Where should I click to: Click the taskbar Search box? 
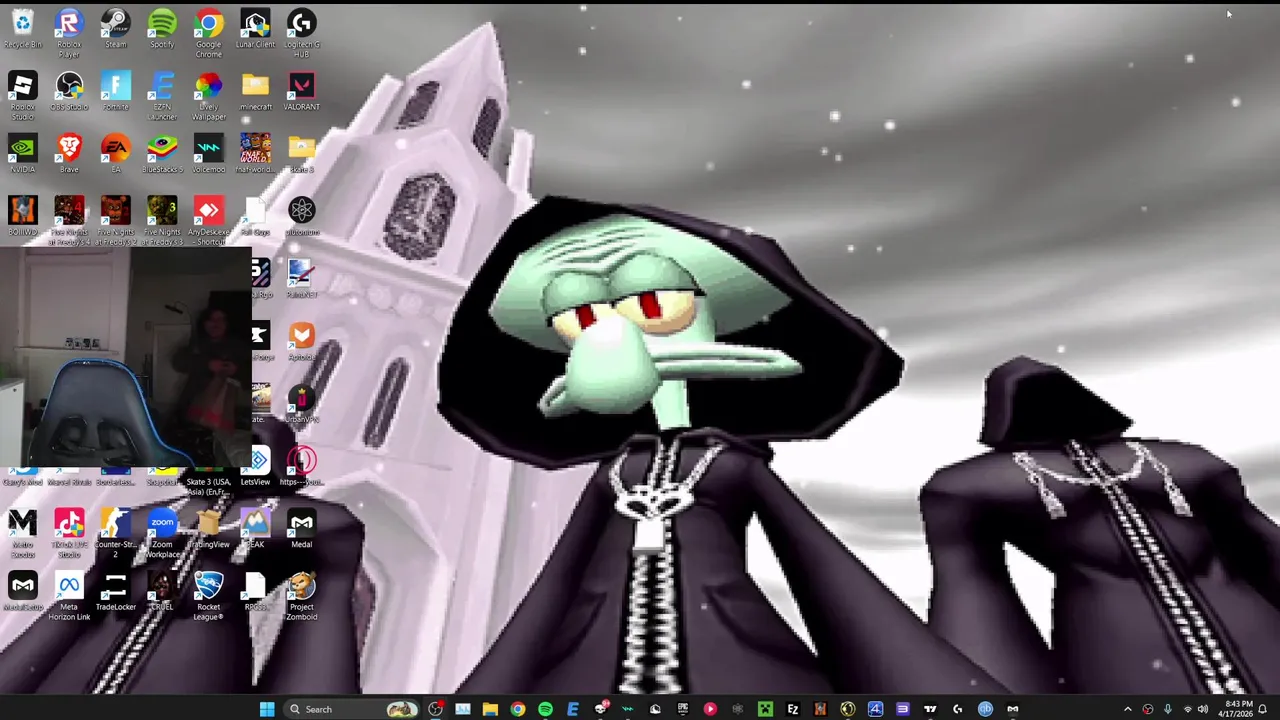pyautogui.click(x=352, y=709)
